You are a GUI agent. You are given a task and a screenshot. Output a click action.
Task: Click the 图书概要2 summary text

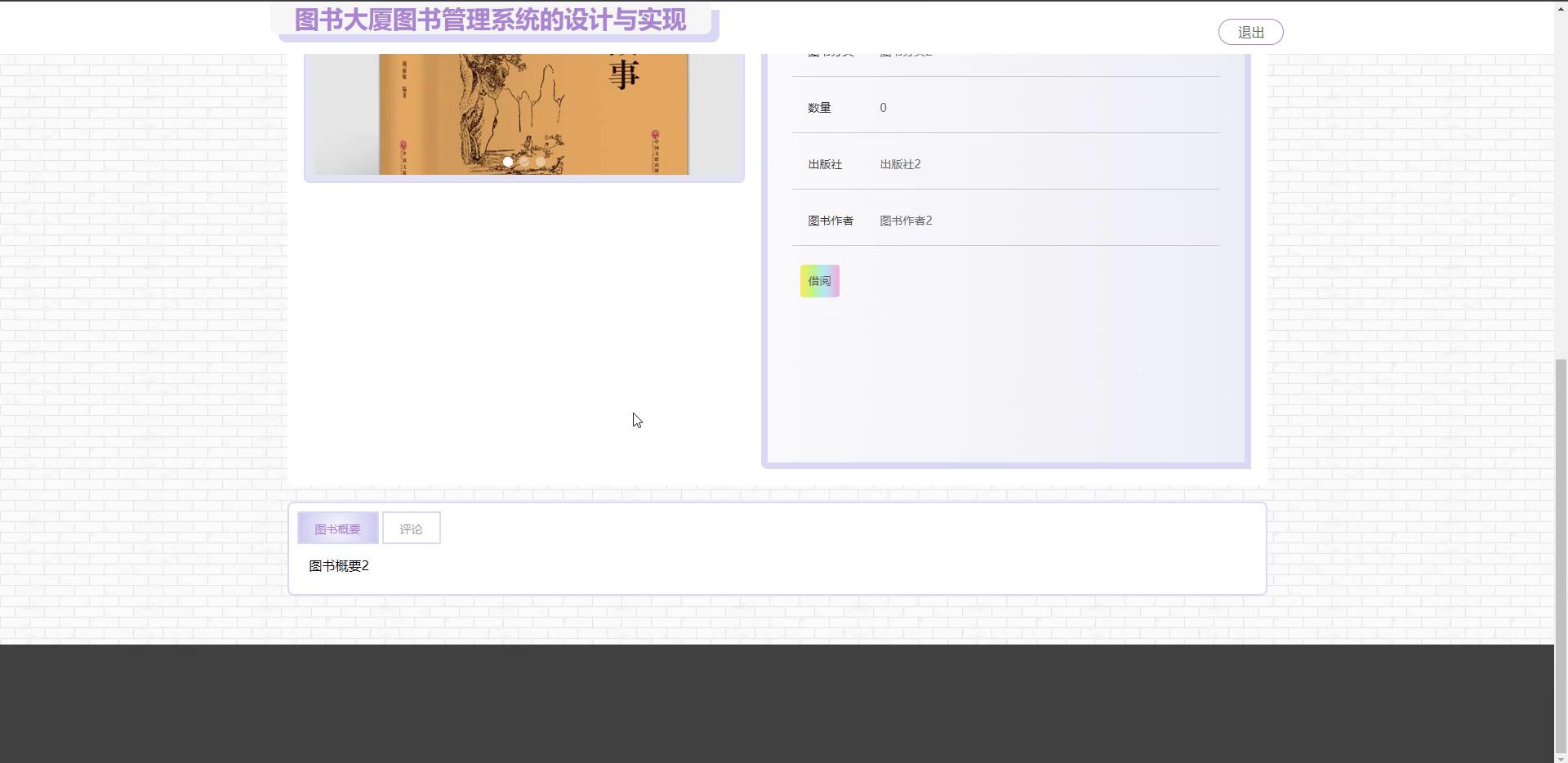click(x=339, y=565)
